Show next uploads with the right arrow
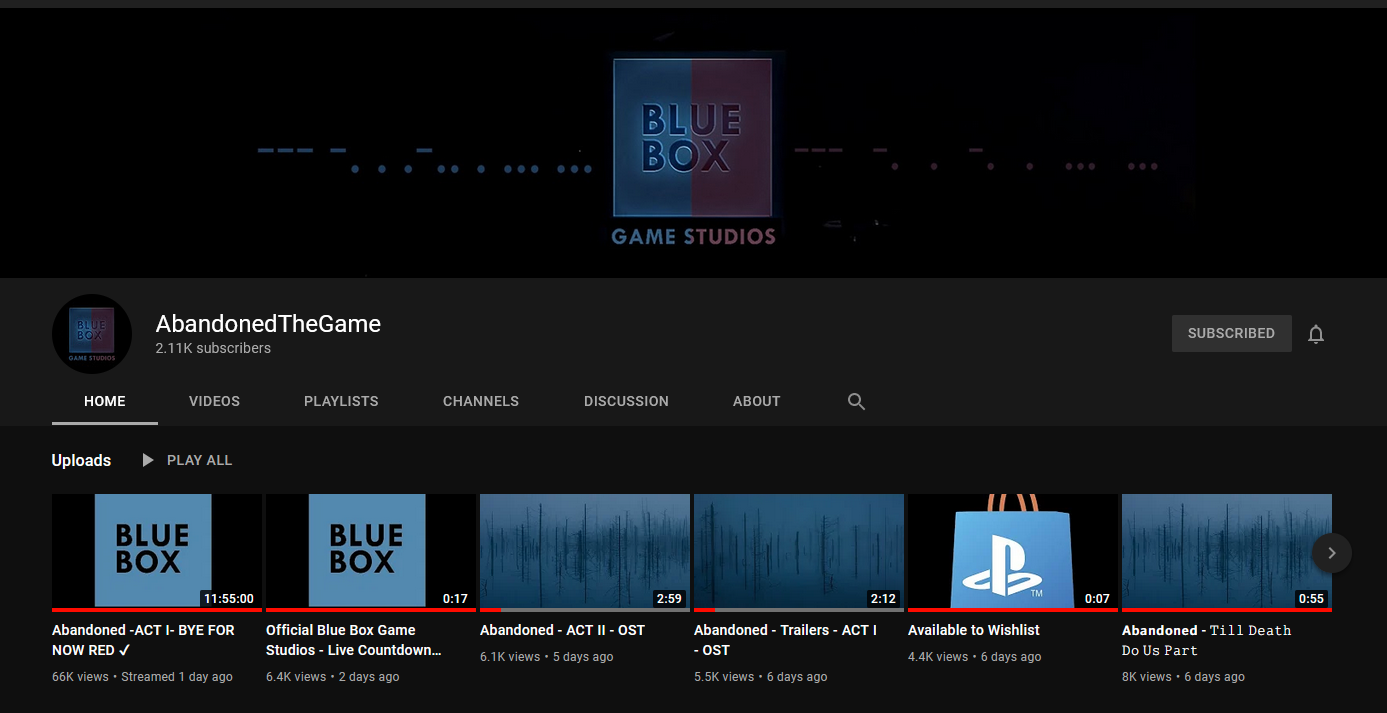The width and height of the screenshot is (1387, 713). coord(1332,553)
